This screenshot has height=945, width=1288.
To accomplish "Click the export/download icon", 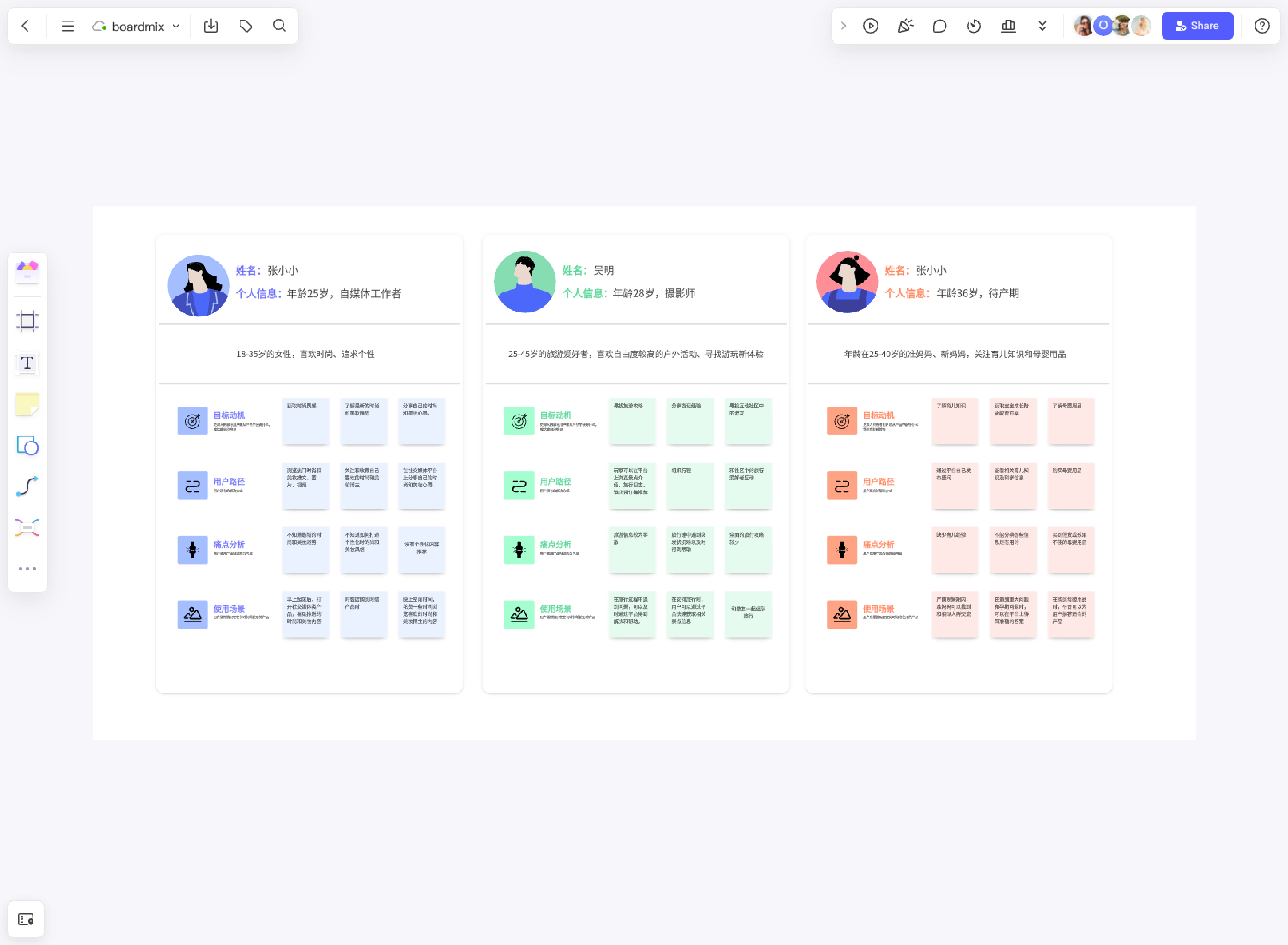I will click(x=211, y=26).
